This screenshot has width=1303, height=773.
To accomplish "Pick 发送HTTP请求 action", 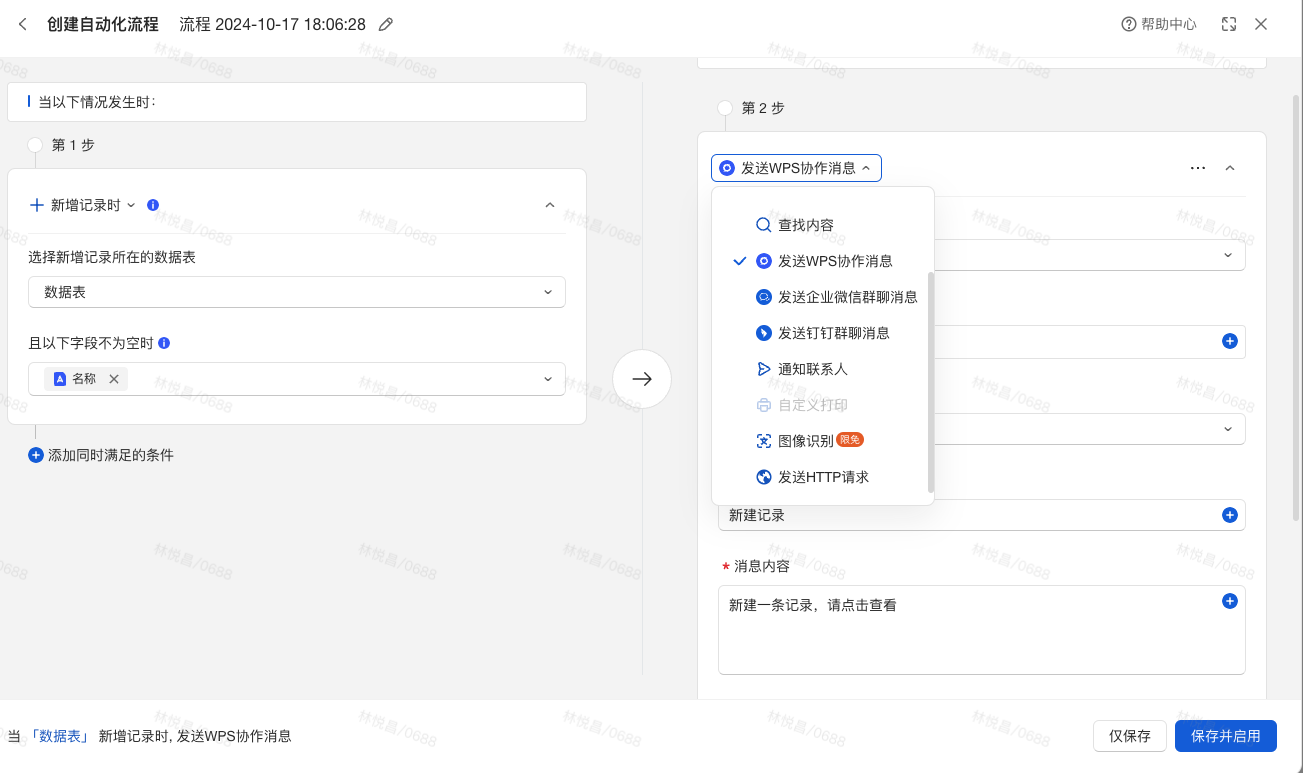I will 823,477.
